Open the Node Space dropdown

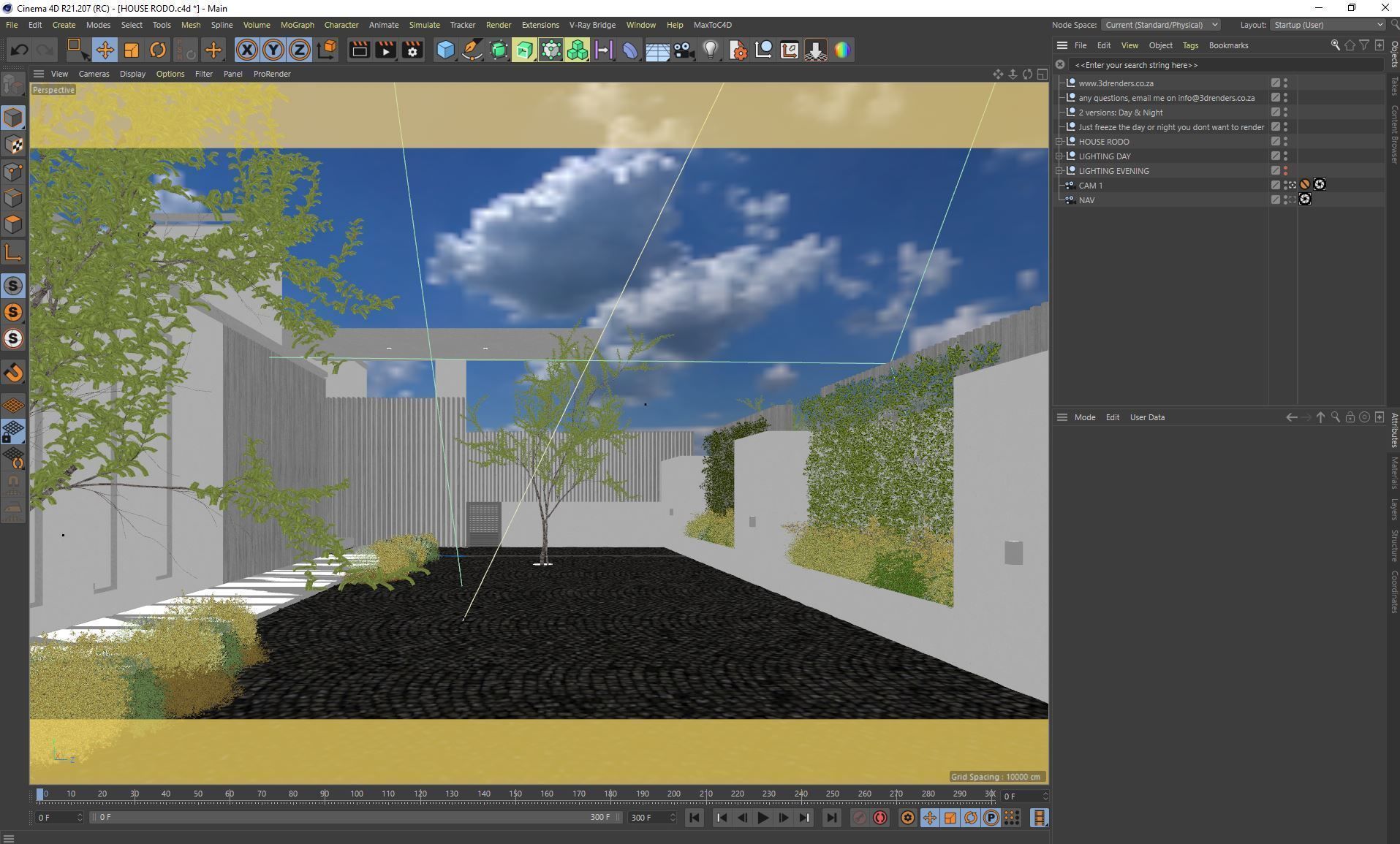tap(1161, 25)
